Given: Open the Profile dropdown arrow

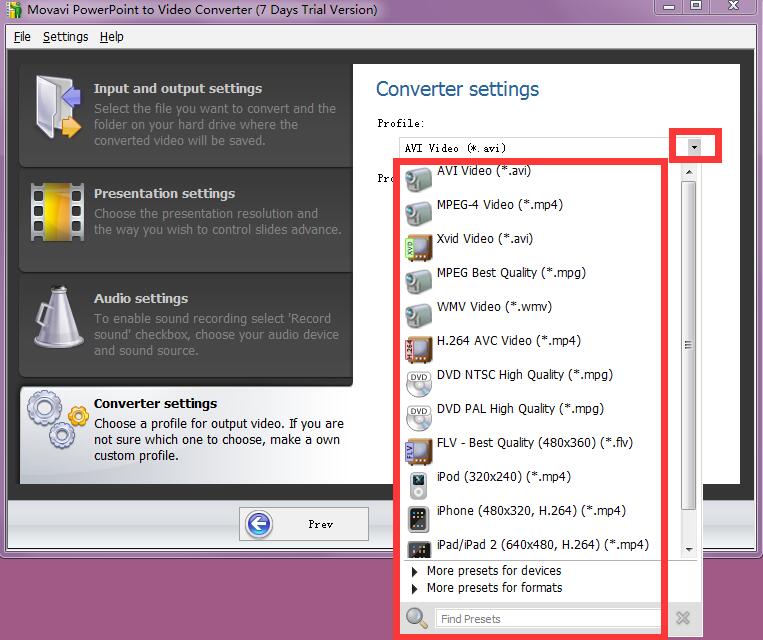Looking at the screenshot, I should pos(694,146).
